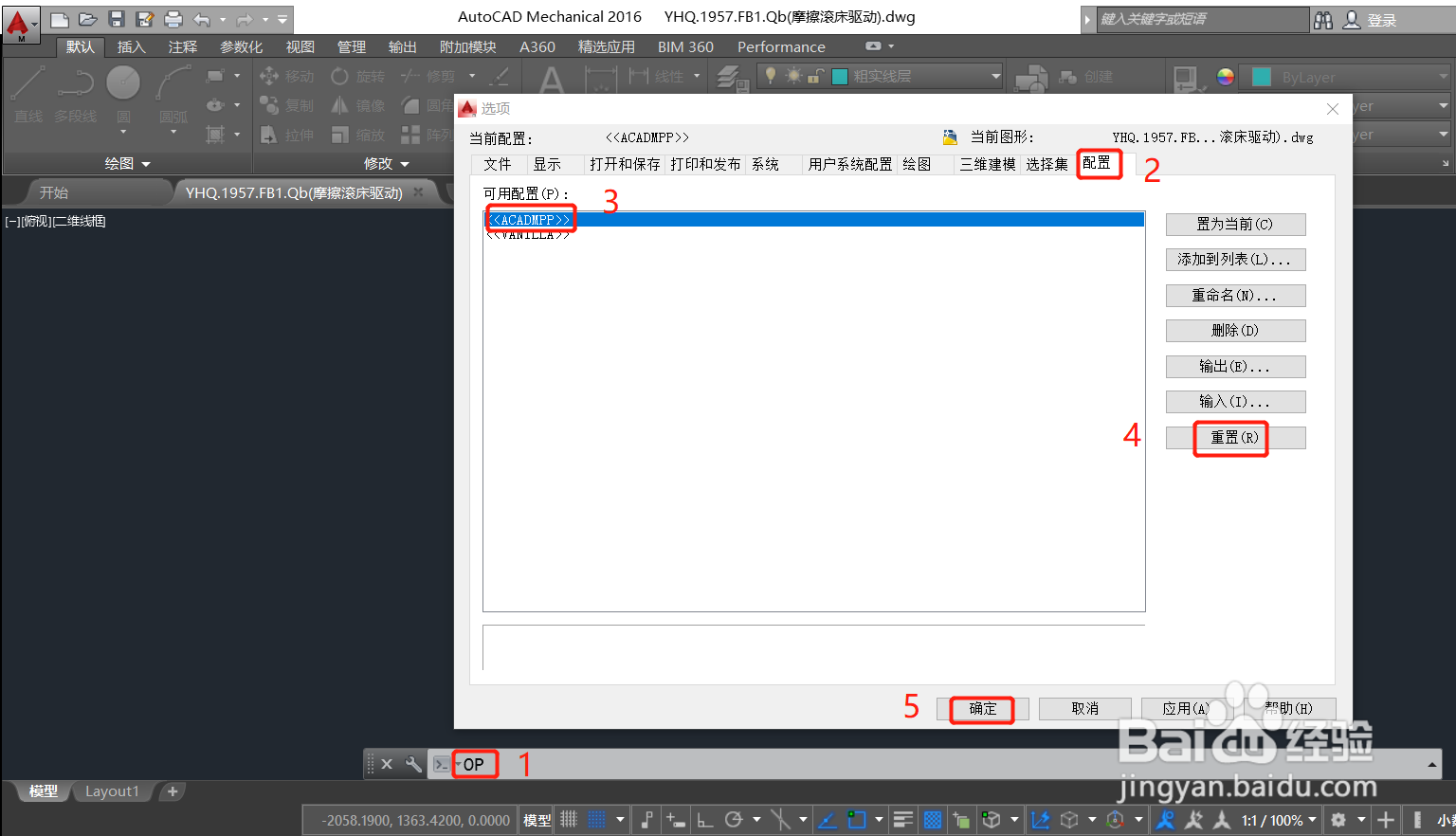Image resolution: width=1456 pixels, height=836 pixels.
Task: Click the Undo arrow icon
Action: tap(202, 19)
